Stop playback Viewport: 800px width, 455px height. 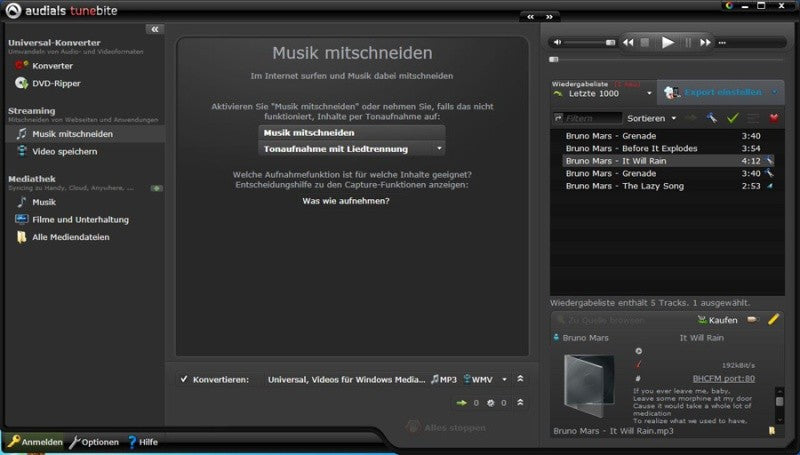coord(645,42)
